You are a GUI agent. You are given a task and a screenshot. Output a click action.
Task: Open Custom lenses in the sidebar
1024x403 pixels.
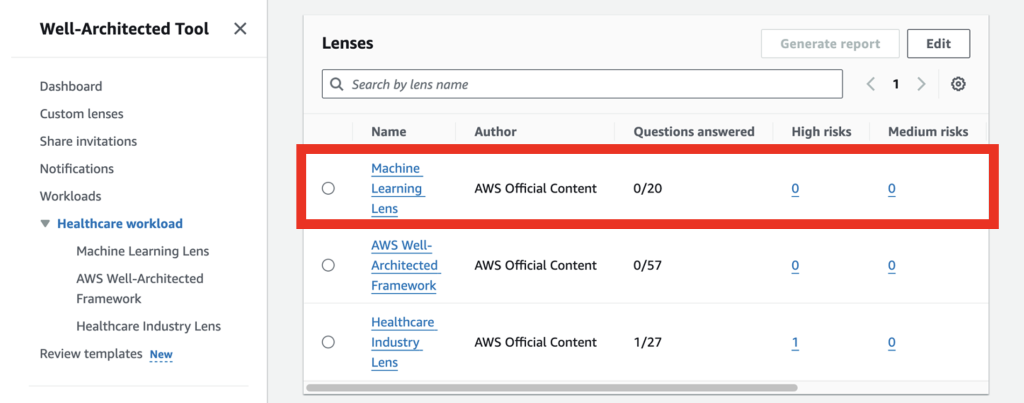(x=82, y=114)
